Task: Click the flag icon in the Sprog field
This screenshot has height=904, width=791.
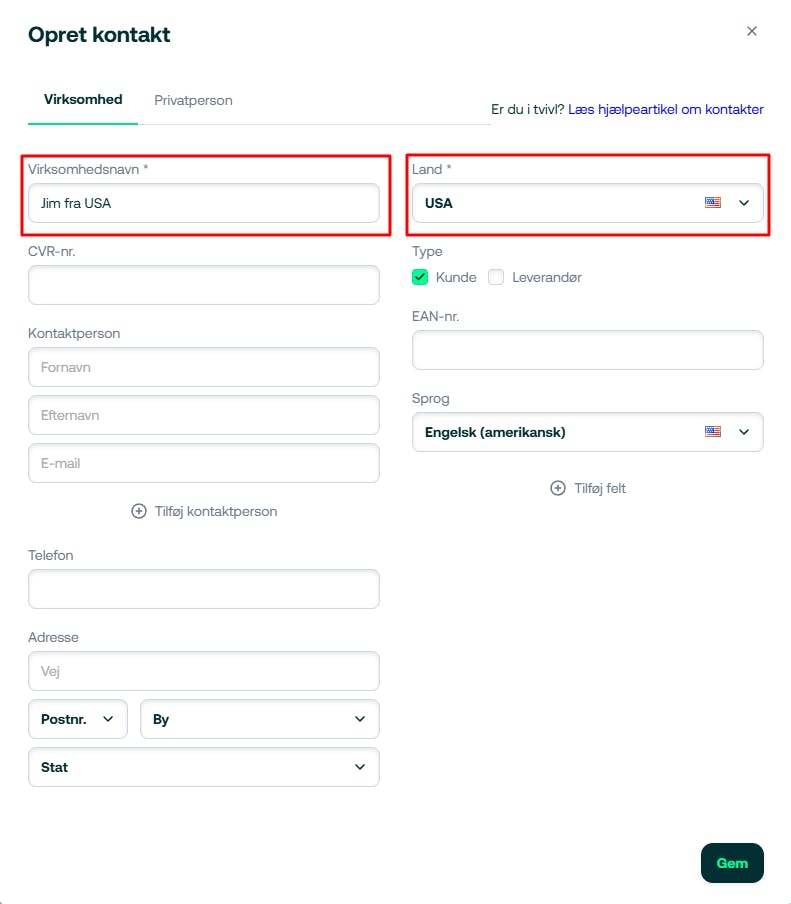Action: pos(713,432)
